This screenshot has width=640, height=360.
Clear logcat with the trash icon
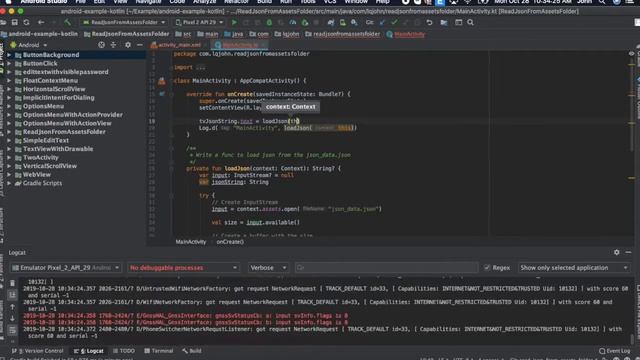pos(13,283)
